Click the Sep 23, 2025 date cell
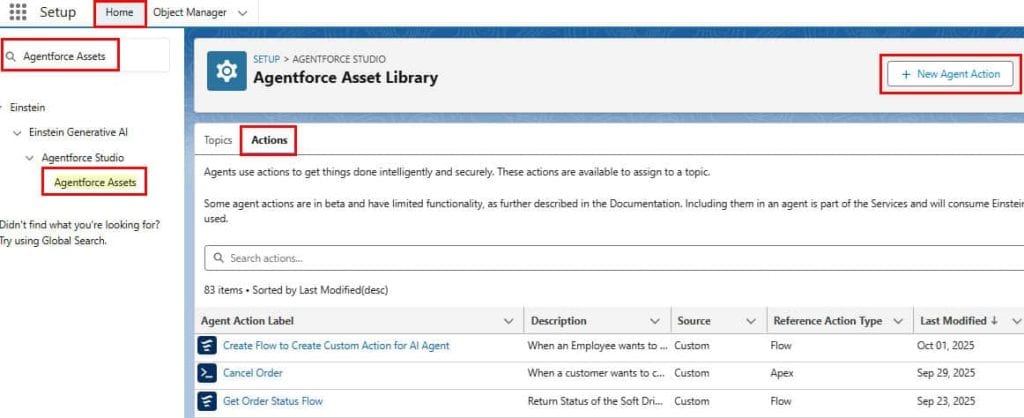This screenshot has height=418, width=1024. coord(946,400)
